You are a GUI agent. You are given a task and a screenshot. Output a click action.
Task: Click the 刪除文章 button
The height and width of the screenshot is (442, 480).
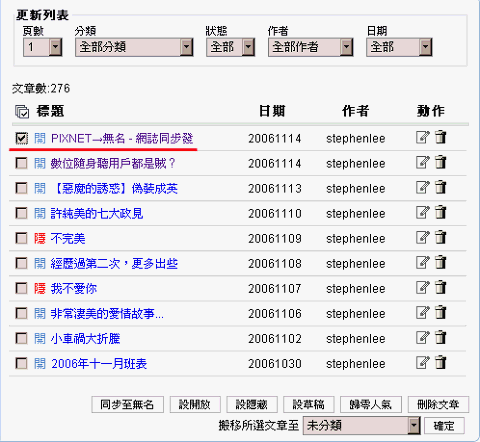point(438,405)
